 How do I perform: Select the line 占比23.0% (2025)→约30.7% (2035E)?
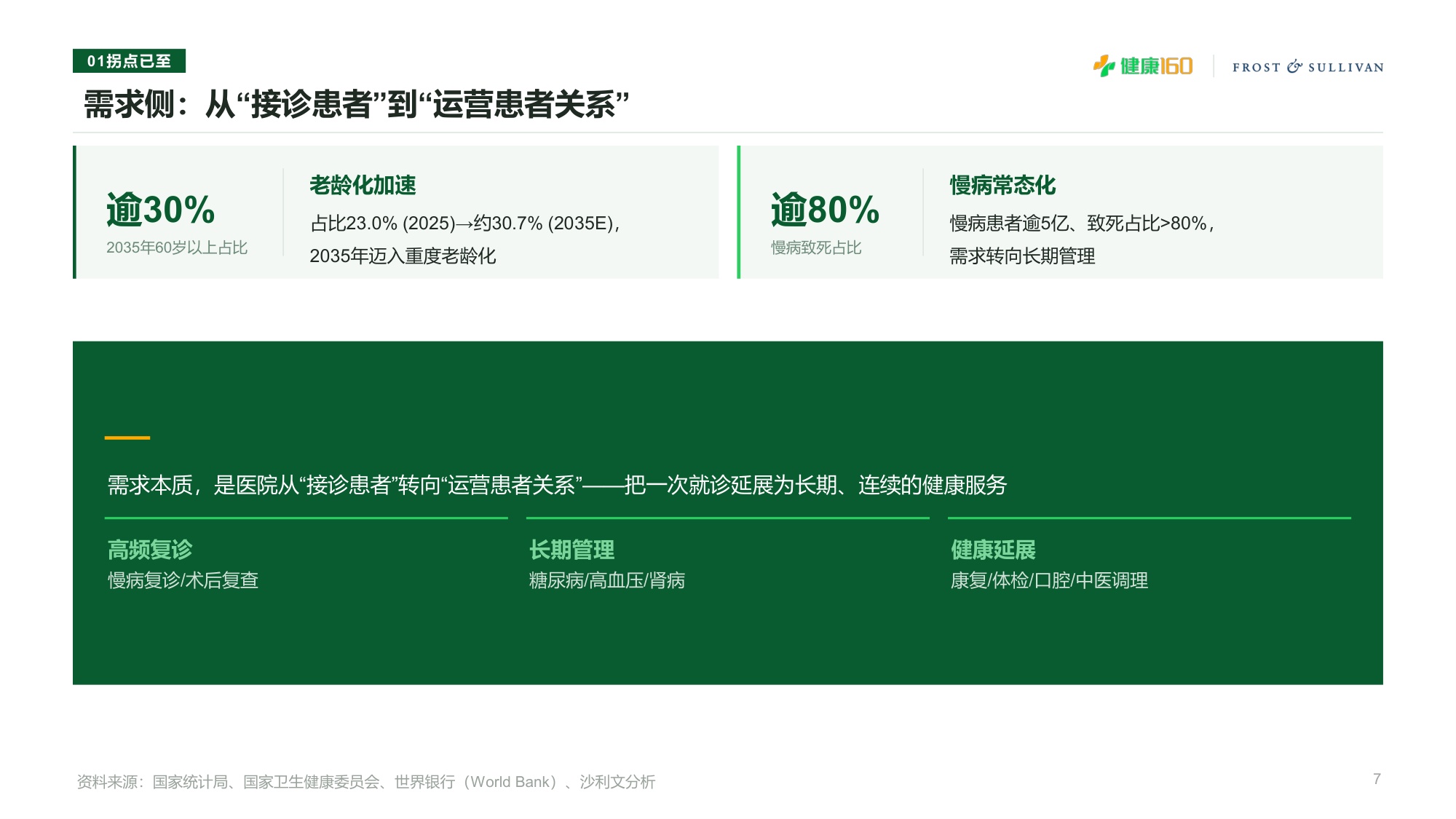point(464,223)
